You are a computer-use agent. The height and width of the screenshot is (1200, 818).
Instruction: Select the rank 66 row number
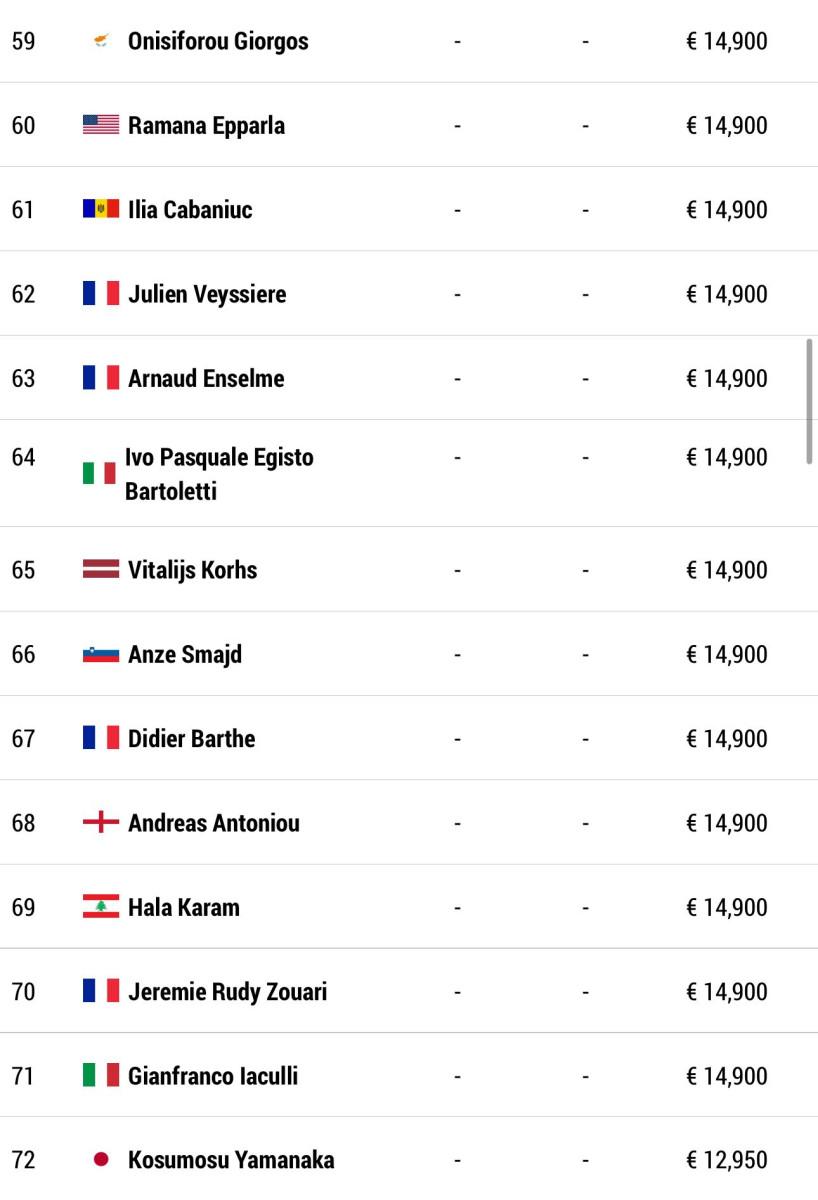point(23,654)
